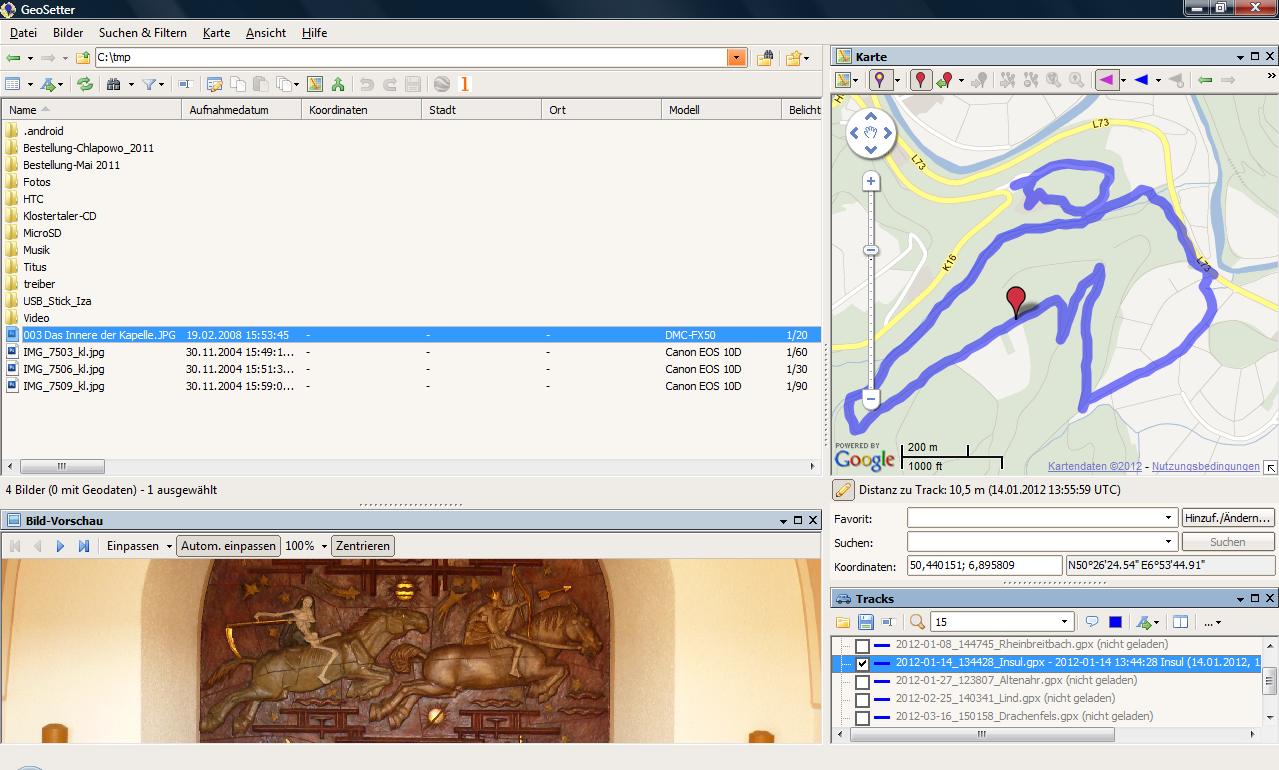This screenshot has width=1279, height=770.
Task: Click the green back navigation arrow
Action: point(13,58)
